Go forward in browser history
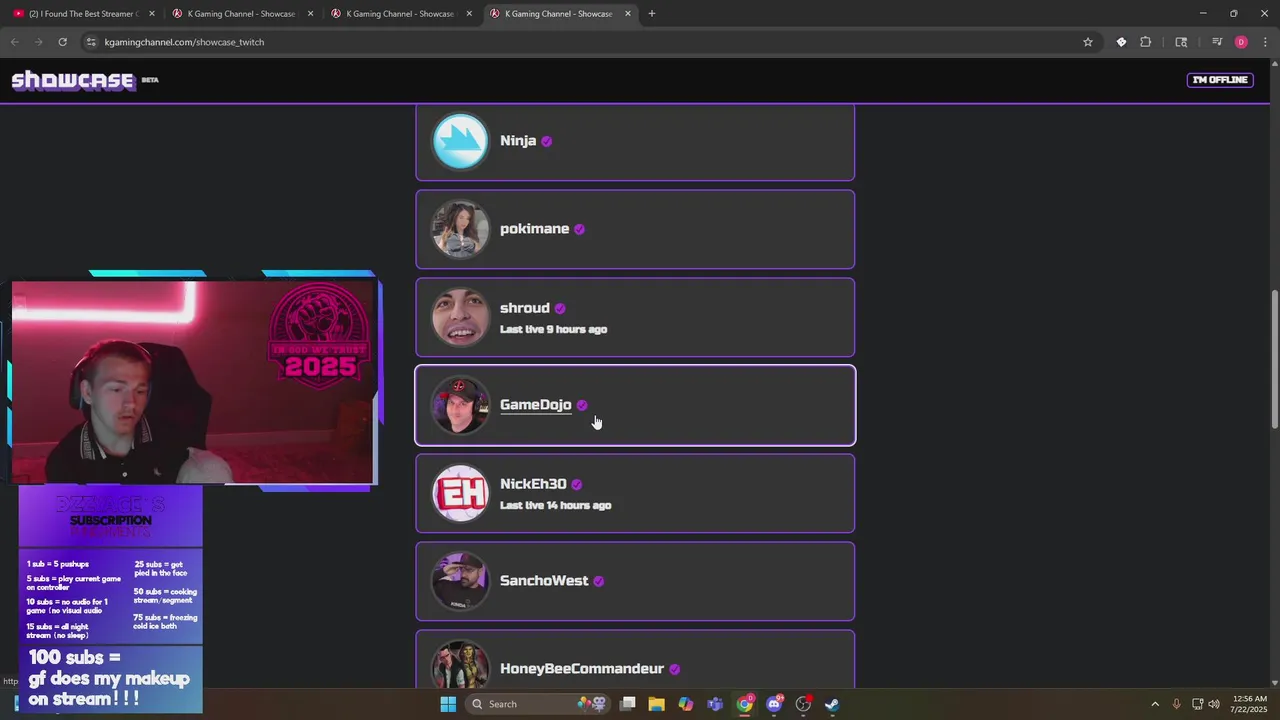1280x720 pixels. [38, 42]
